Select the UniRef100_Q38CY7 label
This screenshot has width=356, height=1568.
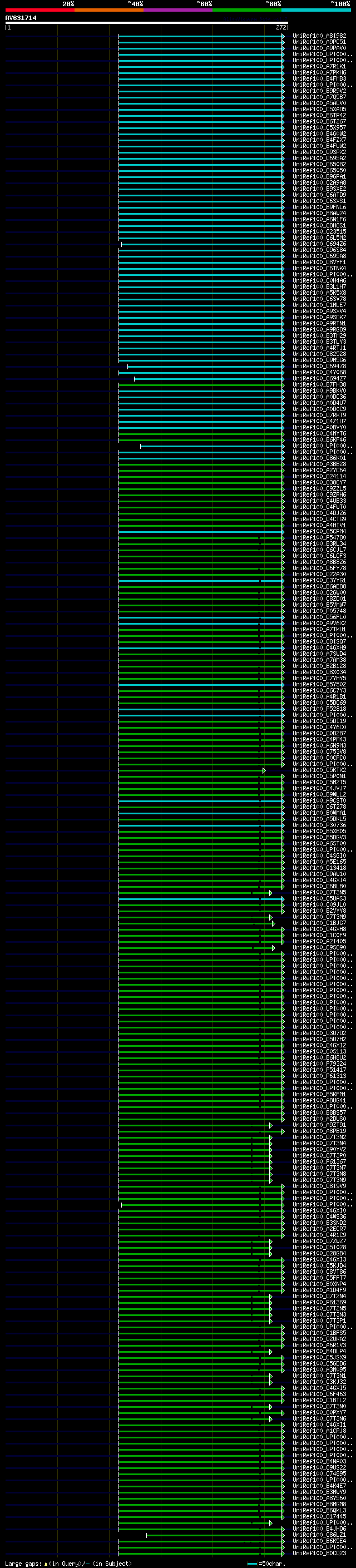[x=319, y=483]
